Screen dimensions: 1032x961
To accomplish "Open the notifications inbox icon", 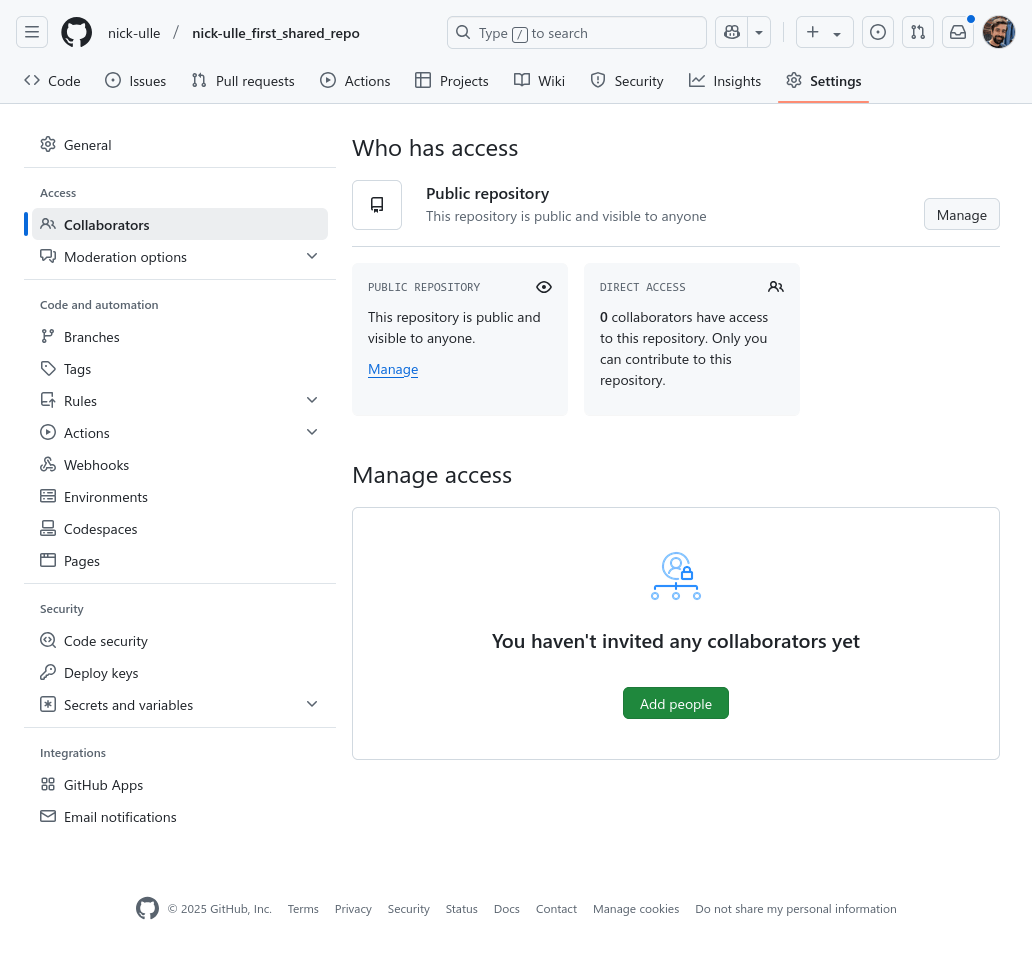I will pyautogui.click(x=958, y=32).
